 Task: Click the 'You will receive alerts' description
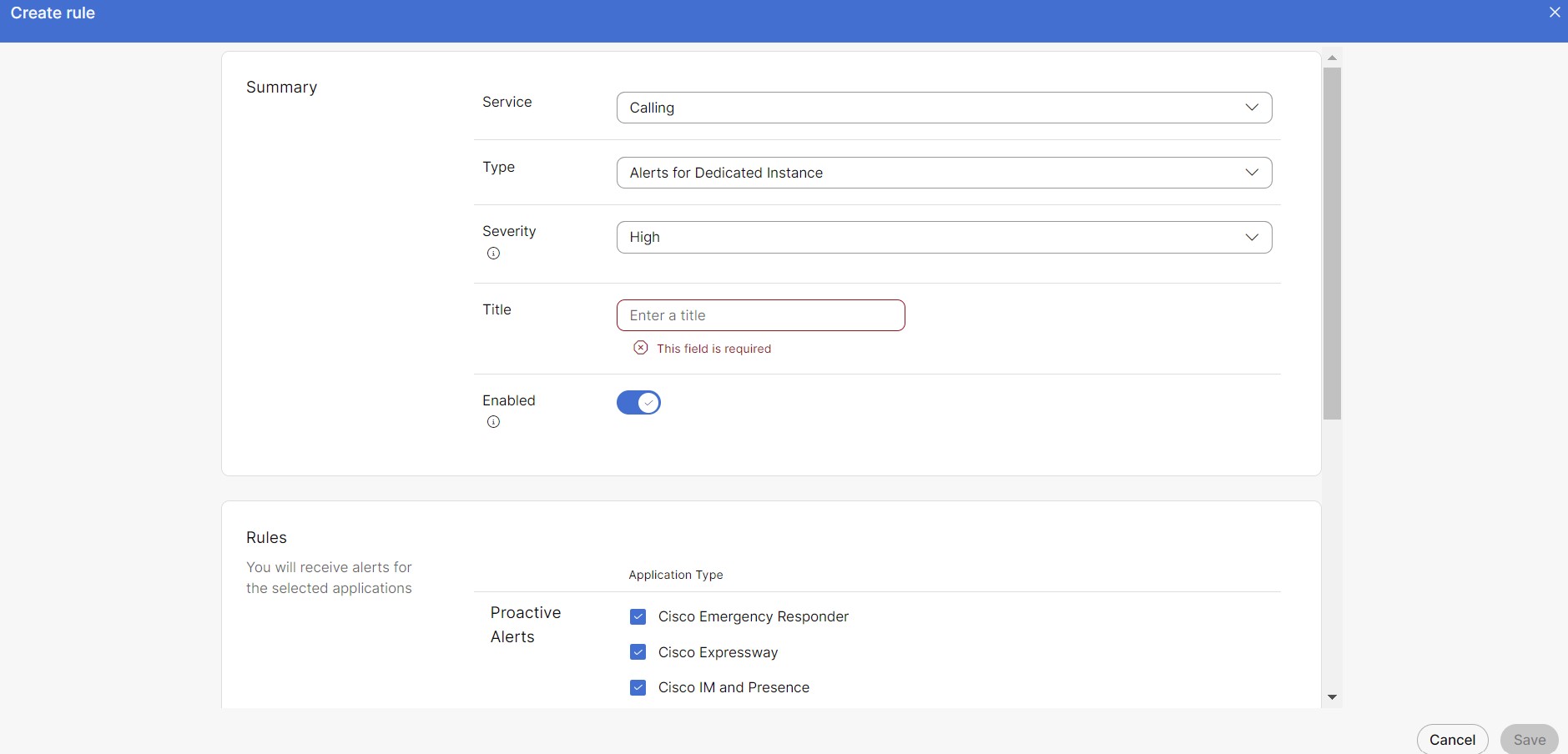329,577
